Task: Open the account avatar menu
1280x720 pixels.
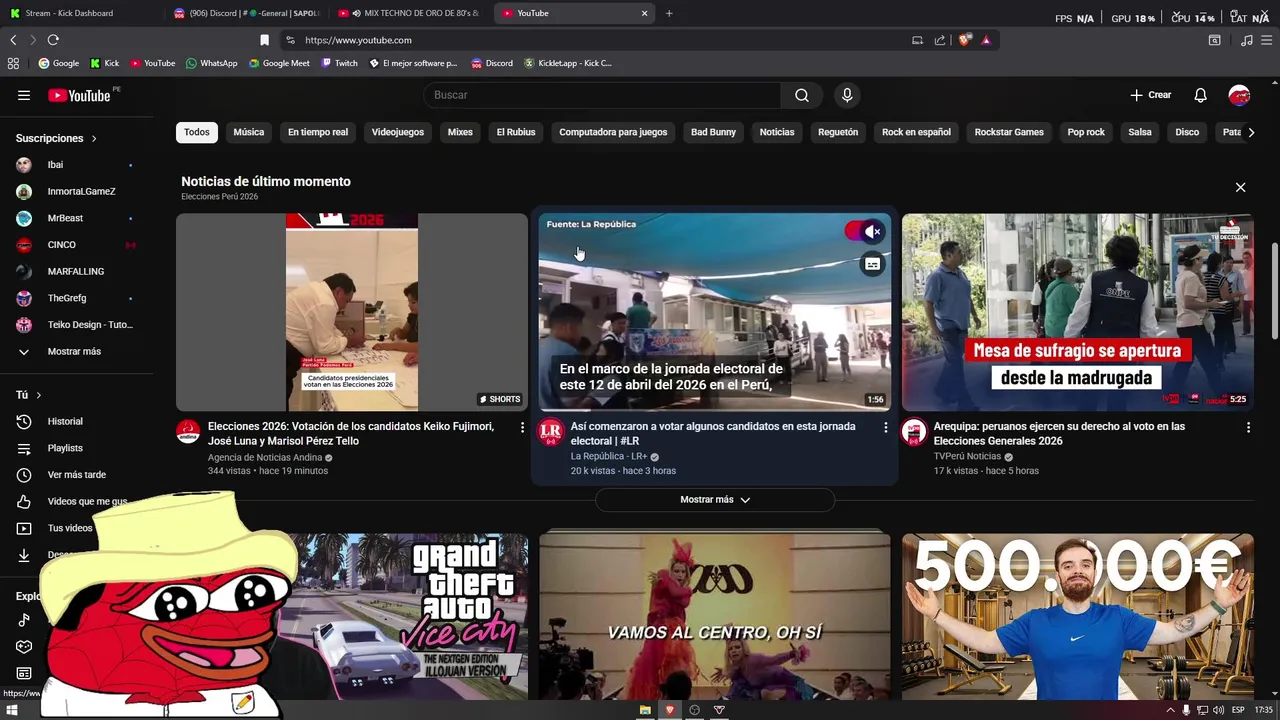Action: click(1239, 95)
